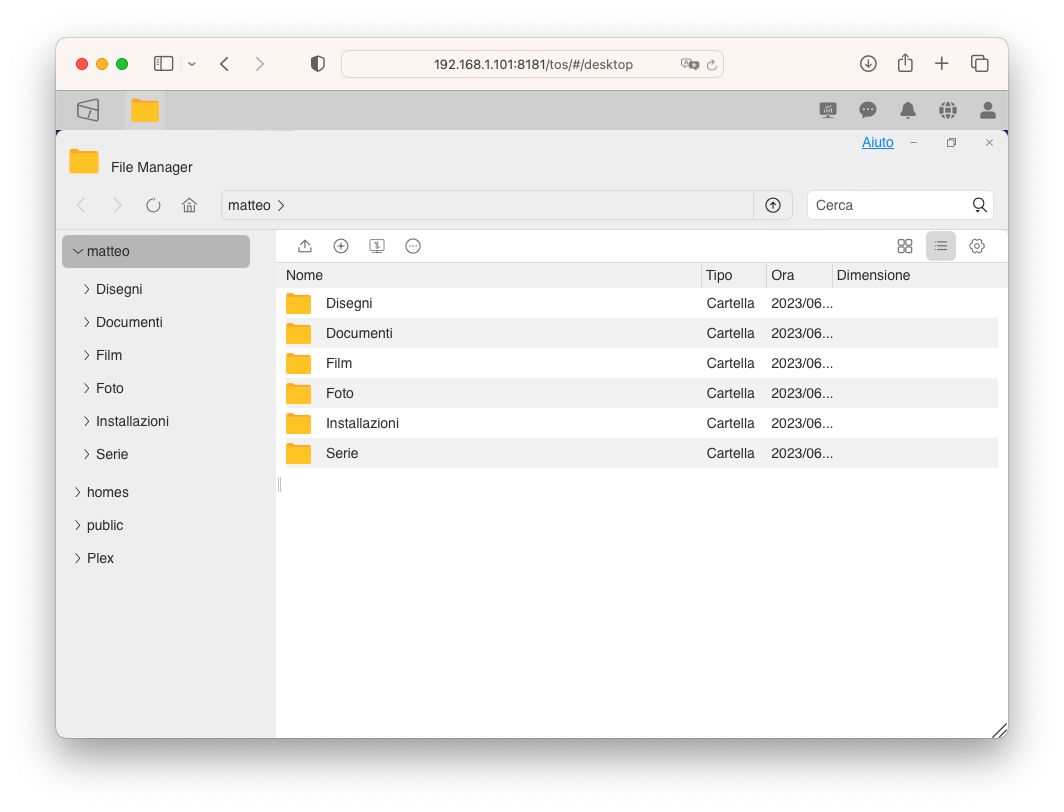Switch to grid thumbnail view
This screenshot has height=812, width=1064.
905,246
